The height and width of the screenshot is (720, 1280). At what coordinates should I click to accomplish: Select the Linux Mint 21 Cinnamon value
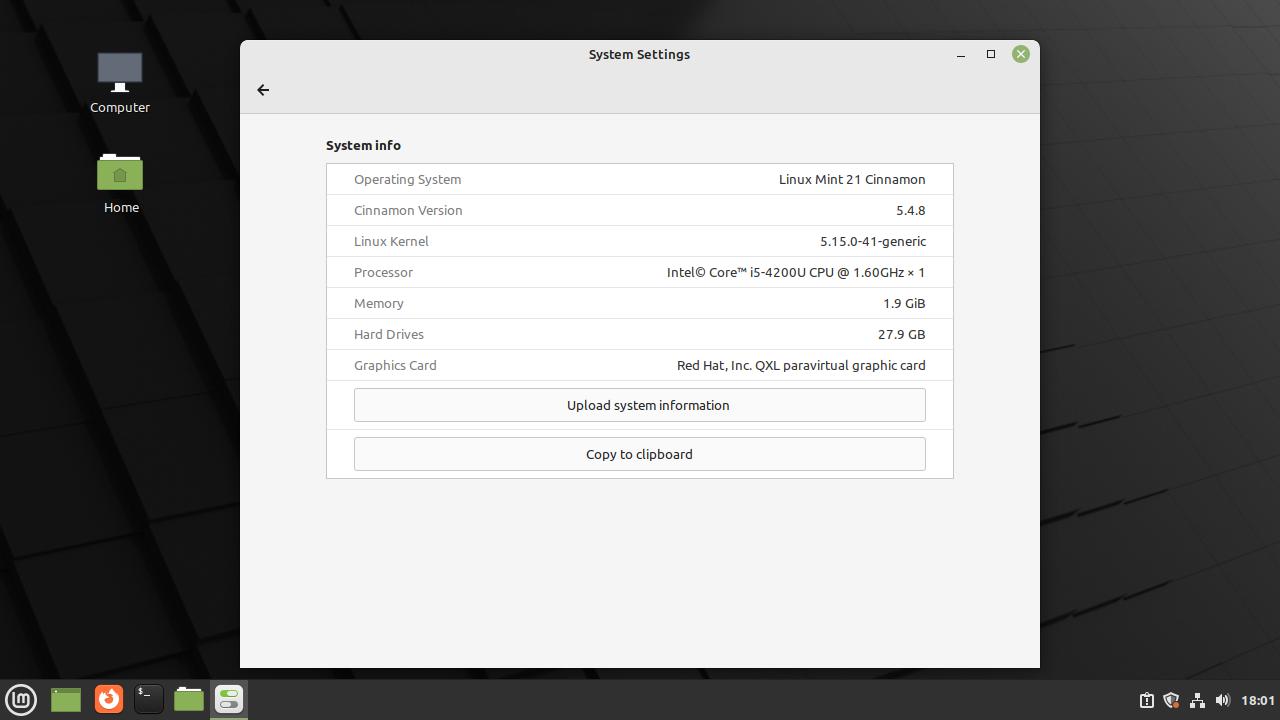click(852, 180)
